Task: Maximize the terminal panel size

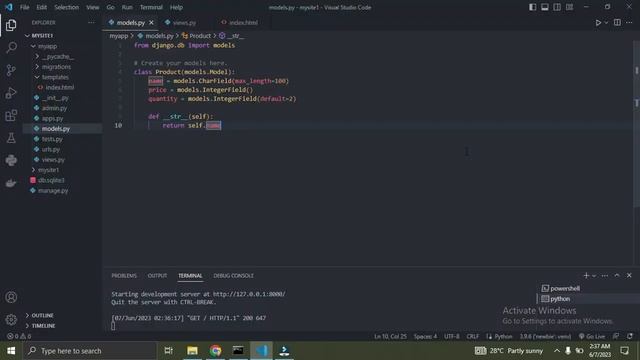Action: click(x=617, y=276)
